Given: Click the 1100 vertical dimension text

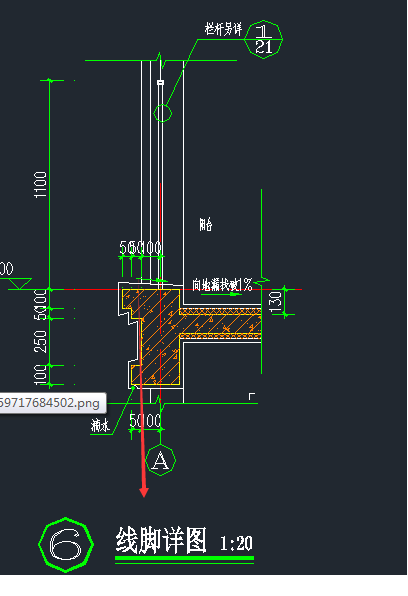Looking at the screenshot, I should coord(40,185).
